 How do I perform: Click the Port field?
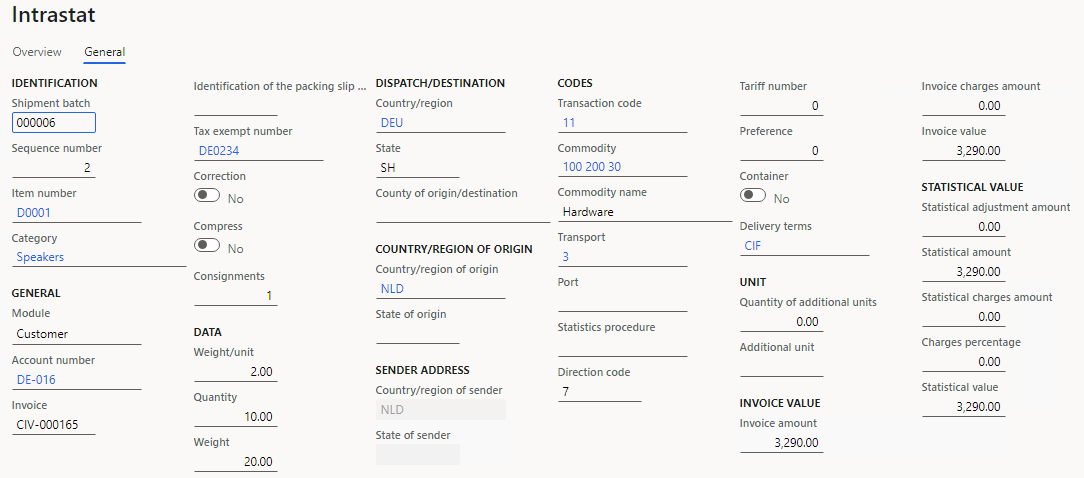[x=622, y=302]
